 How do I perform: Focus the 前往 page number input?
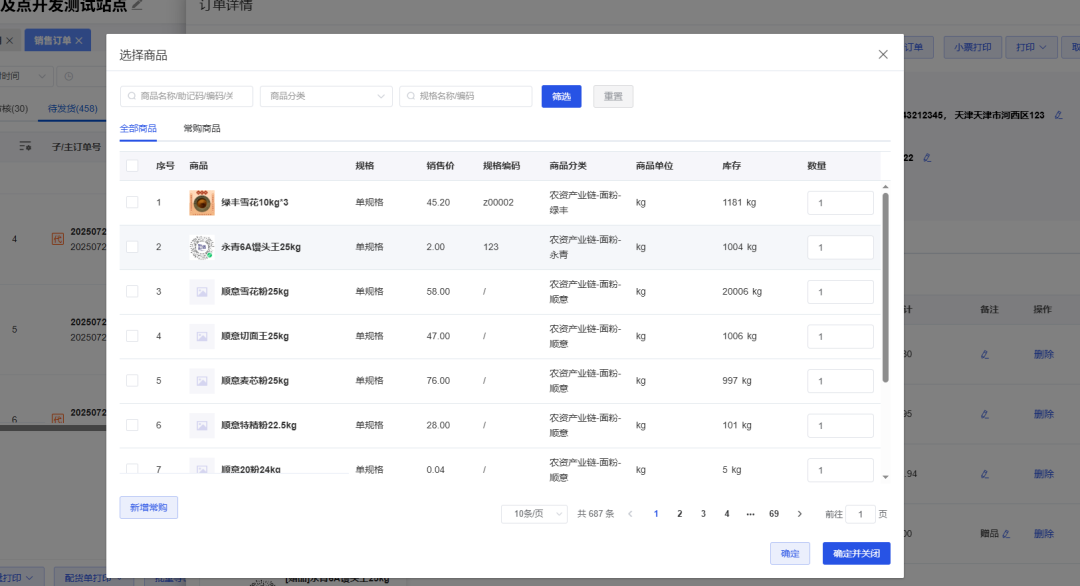point(860,514)
